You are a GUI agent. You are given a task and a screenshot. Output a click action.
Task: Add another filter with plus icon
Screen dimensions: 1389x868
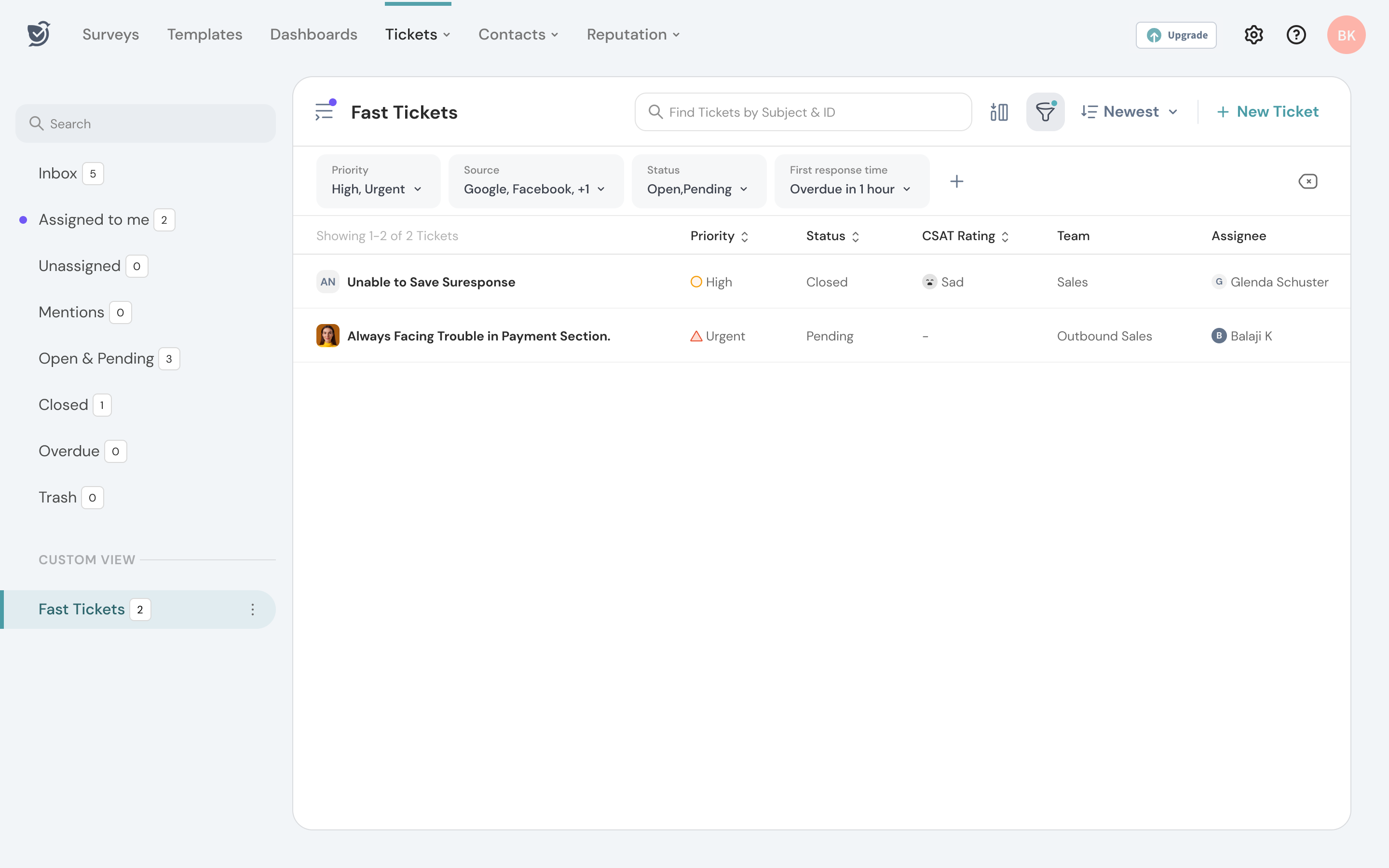956,181
